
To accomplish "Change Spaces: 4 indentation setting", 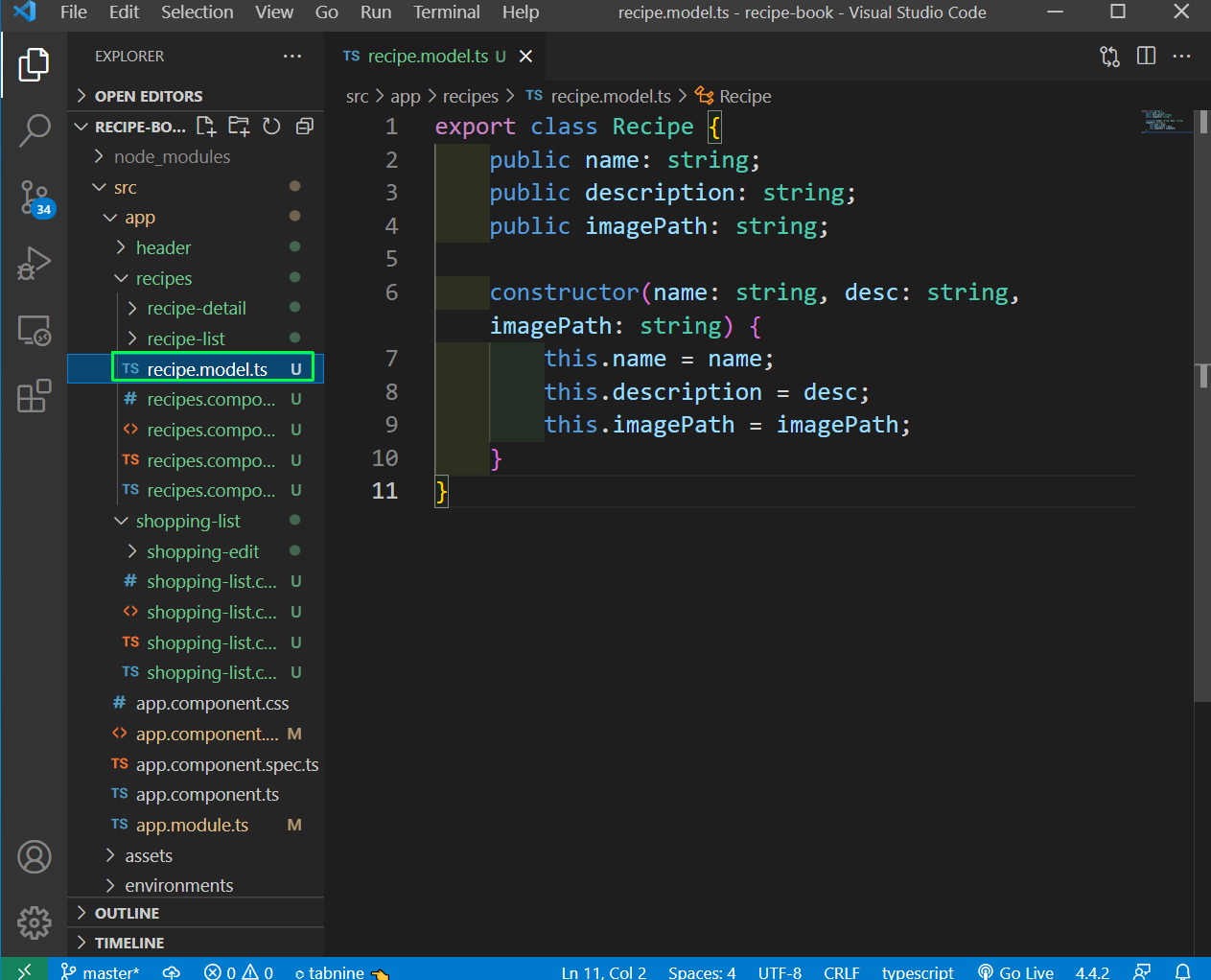I will pos(702,971).
